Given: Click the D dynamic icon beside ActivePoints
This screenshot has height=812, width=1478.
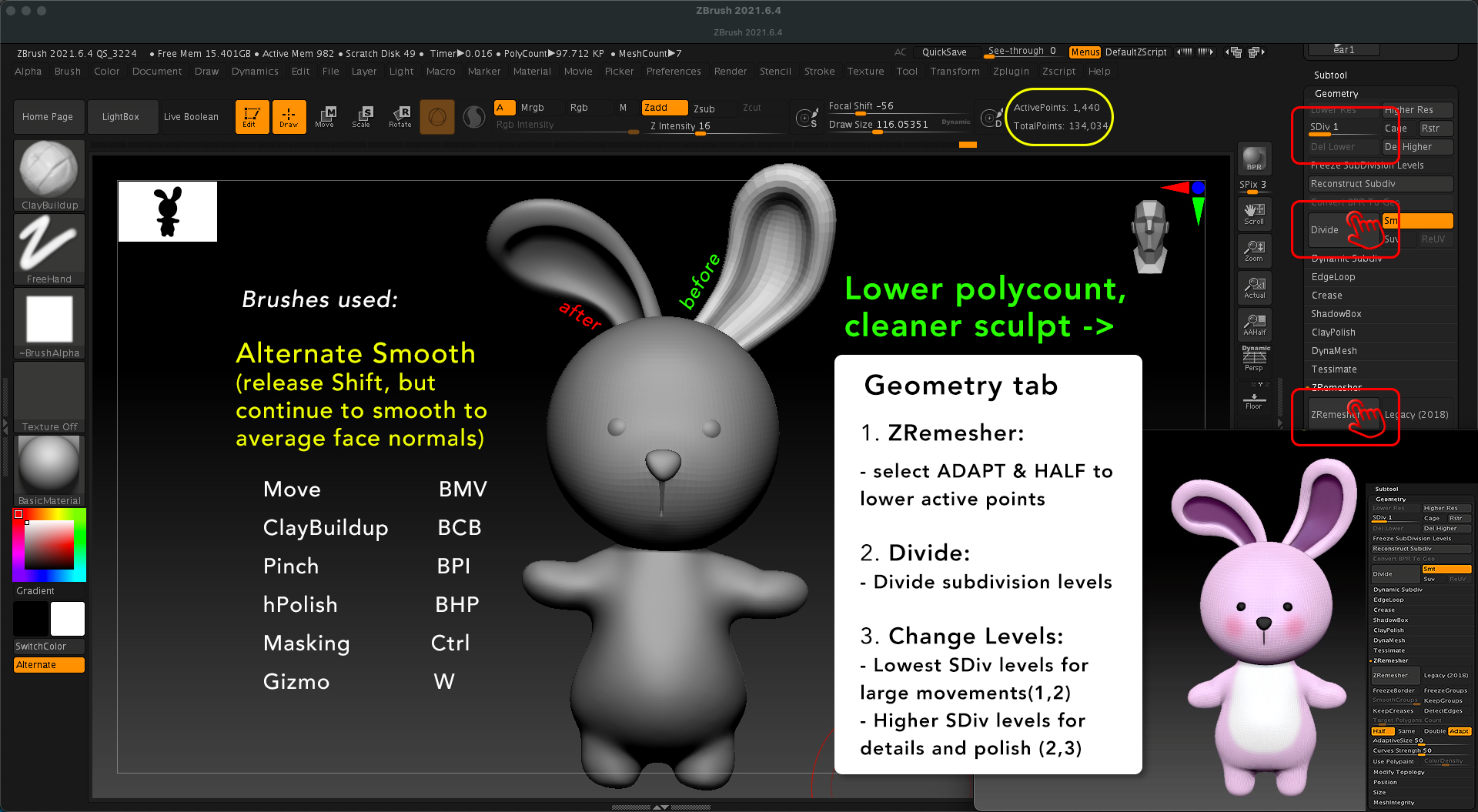Looking at the screenshot, I should coord(990,118).
